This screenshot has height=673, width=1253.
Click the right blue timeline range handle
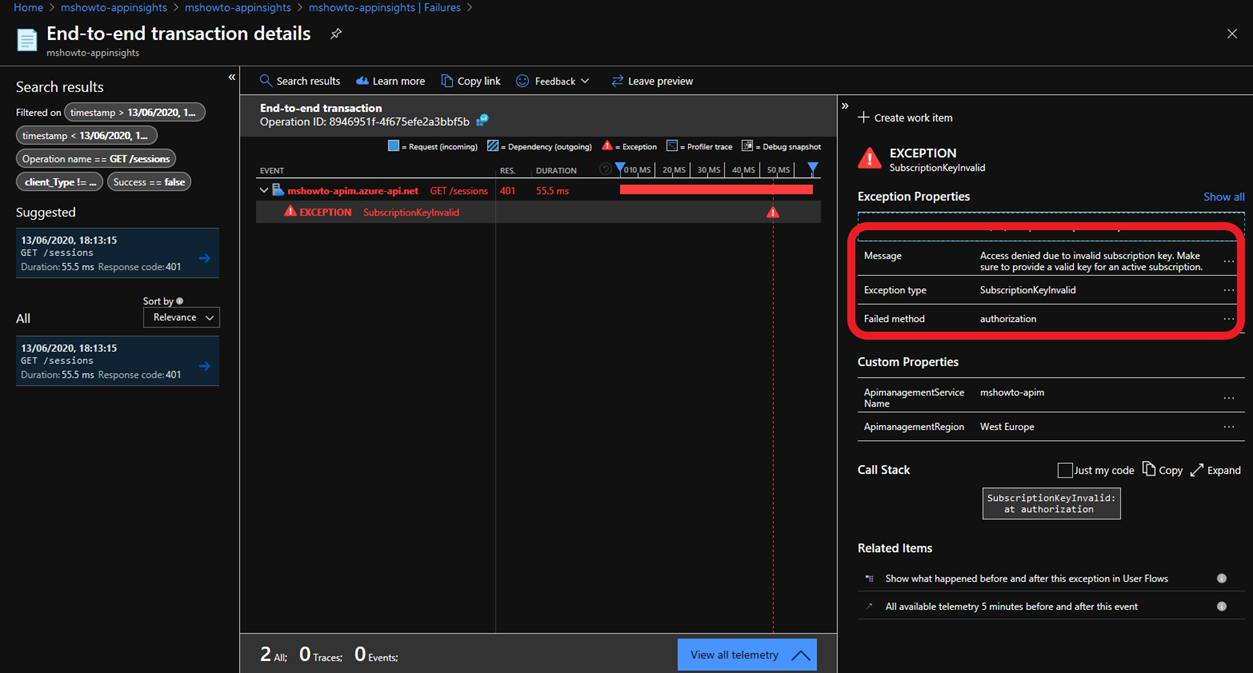(x=813, y=169)
